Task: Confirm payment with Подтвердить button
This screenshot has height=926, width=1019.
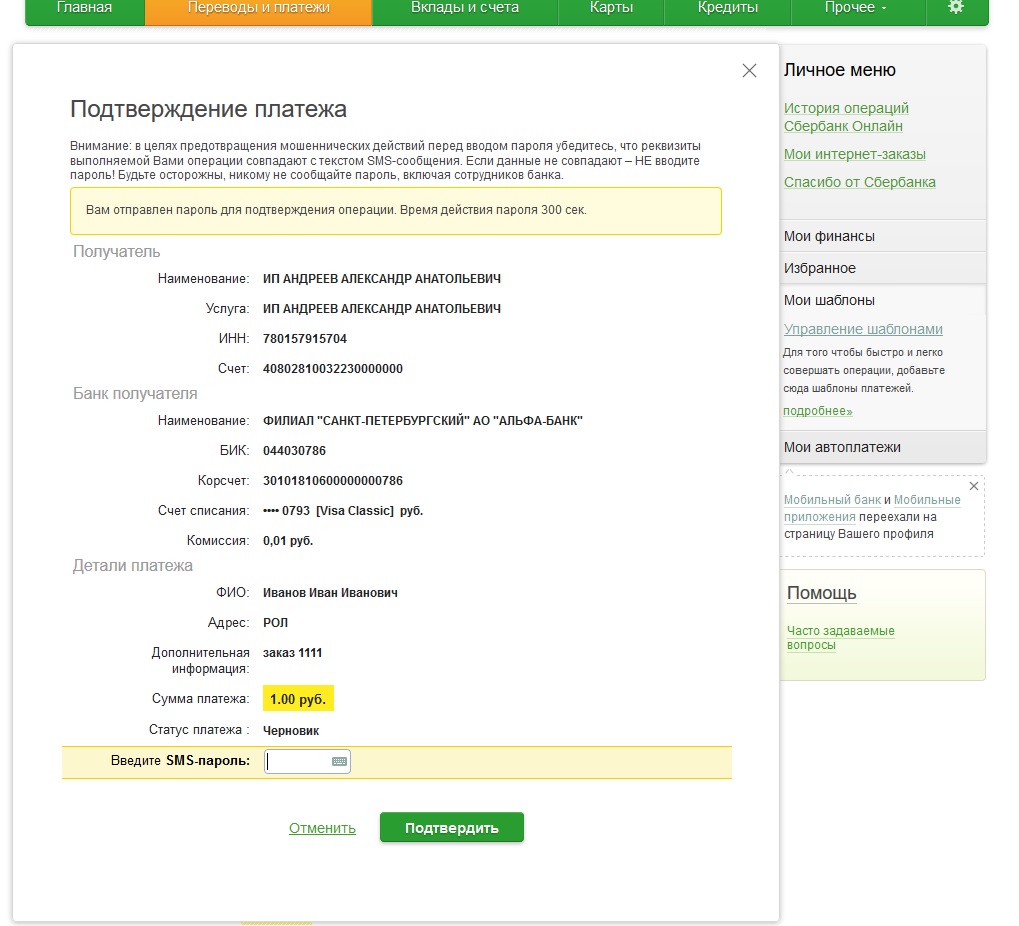Action: tap(452, 828)
